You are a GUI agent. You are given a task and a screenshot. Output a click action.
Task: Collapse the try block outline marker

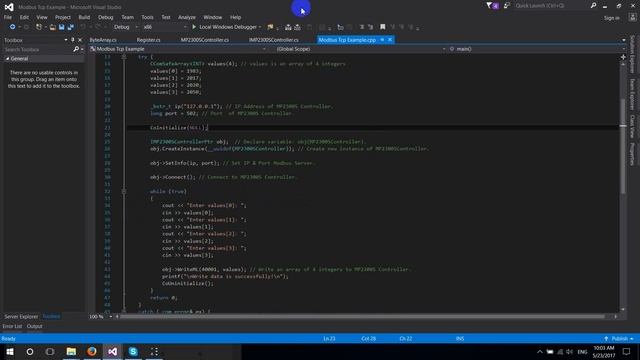[124, 57]
